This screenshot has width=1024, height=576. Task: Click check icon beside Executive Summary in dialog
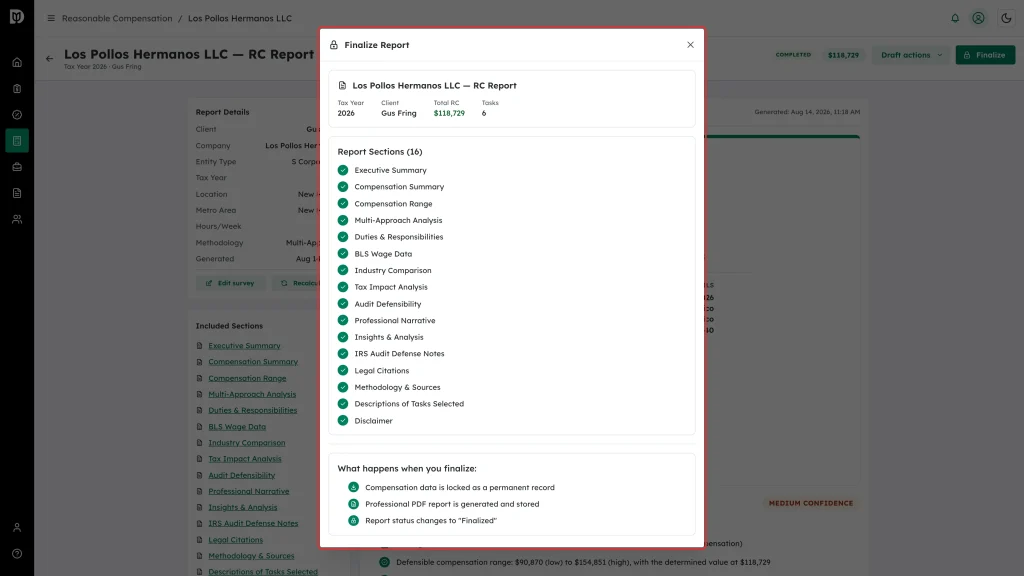click(x=343, y=170)
